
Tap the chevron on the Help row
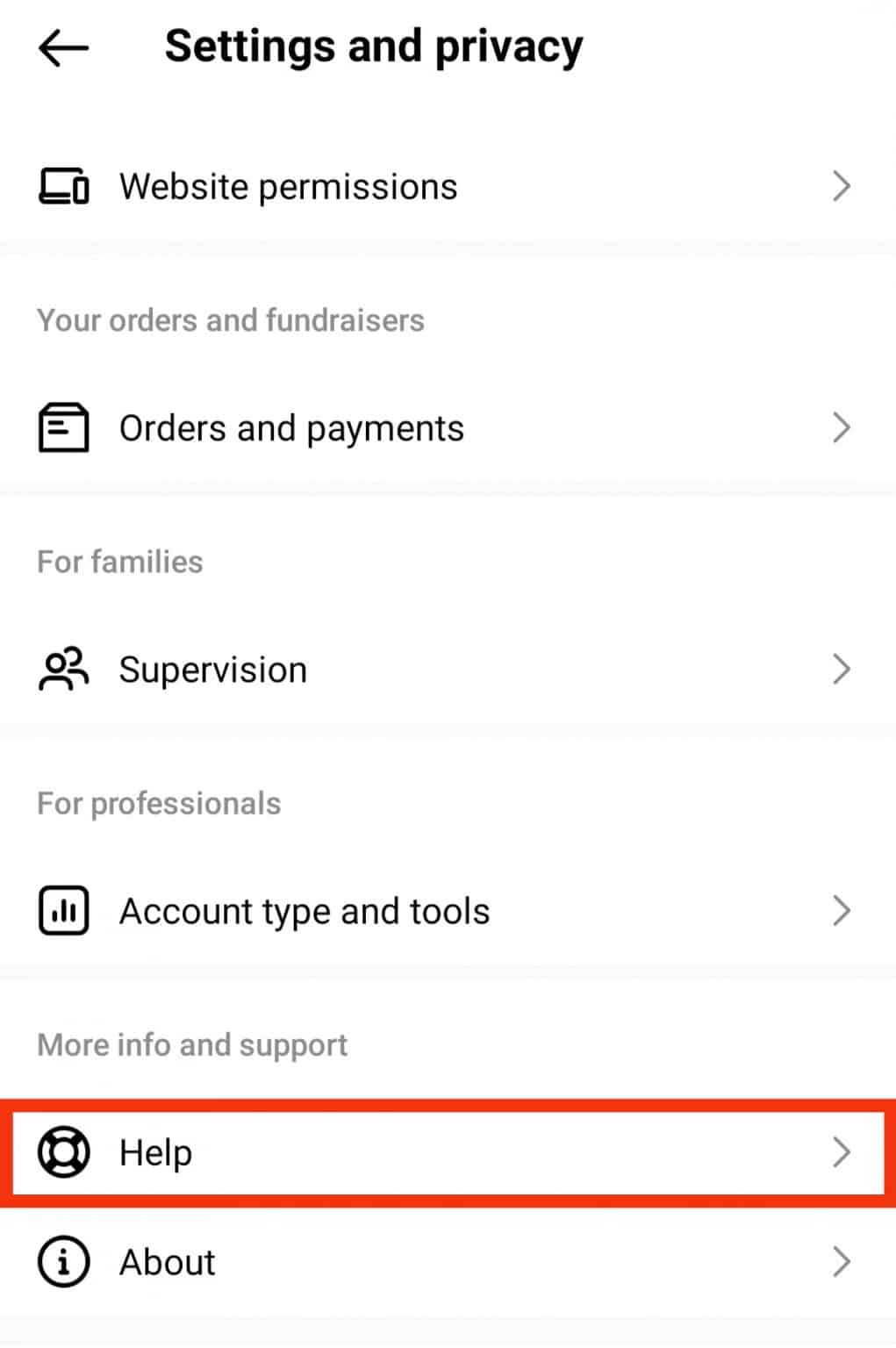tap(841, 1152)
